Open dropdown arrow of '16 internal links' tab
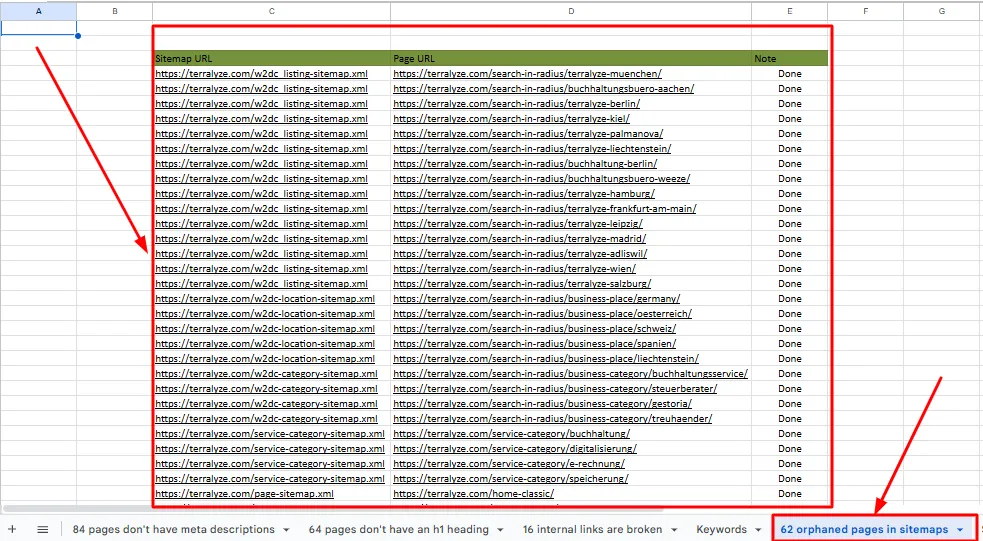The height and width of the screenshot is (541, 983). pos(675,530)
